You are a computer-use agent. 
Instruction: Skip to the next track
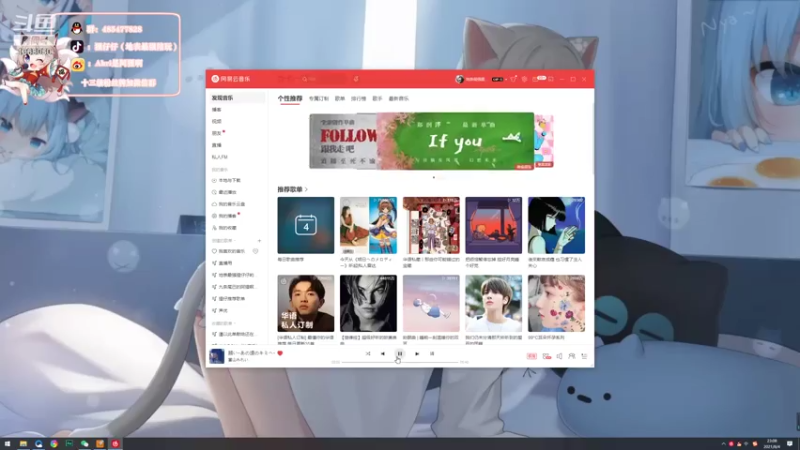pyautogui.click(x=417, y=354)
